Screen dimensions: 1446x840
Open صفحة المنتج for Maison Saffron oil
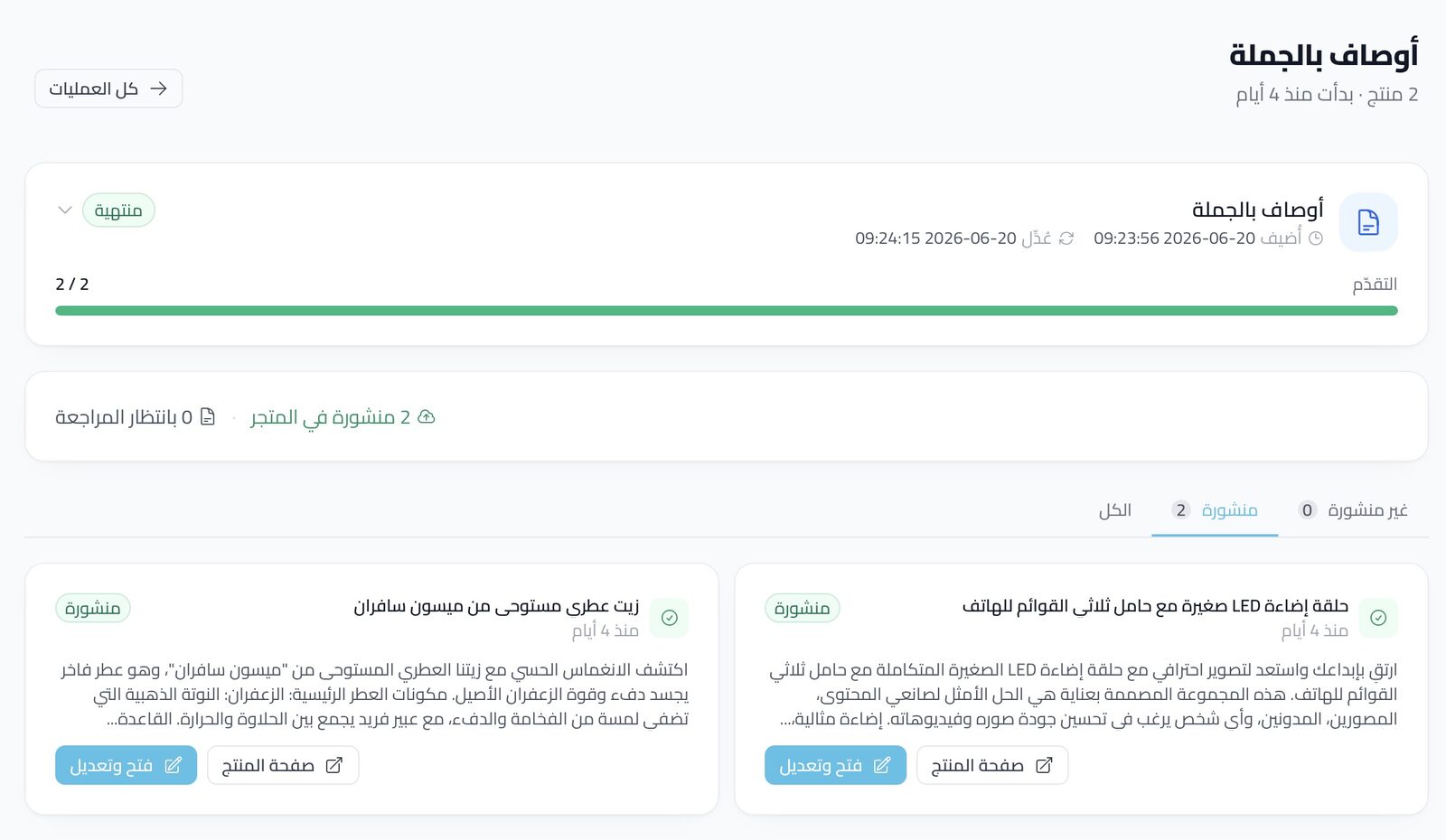[283, 765]
